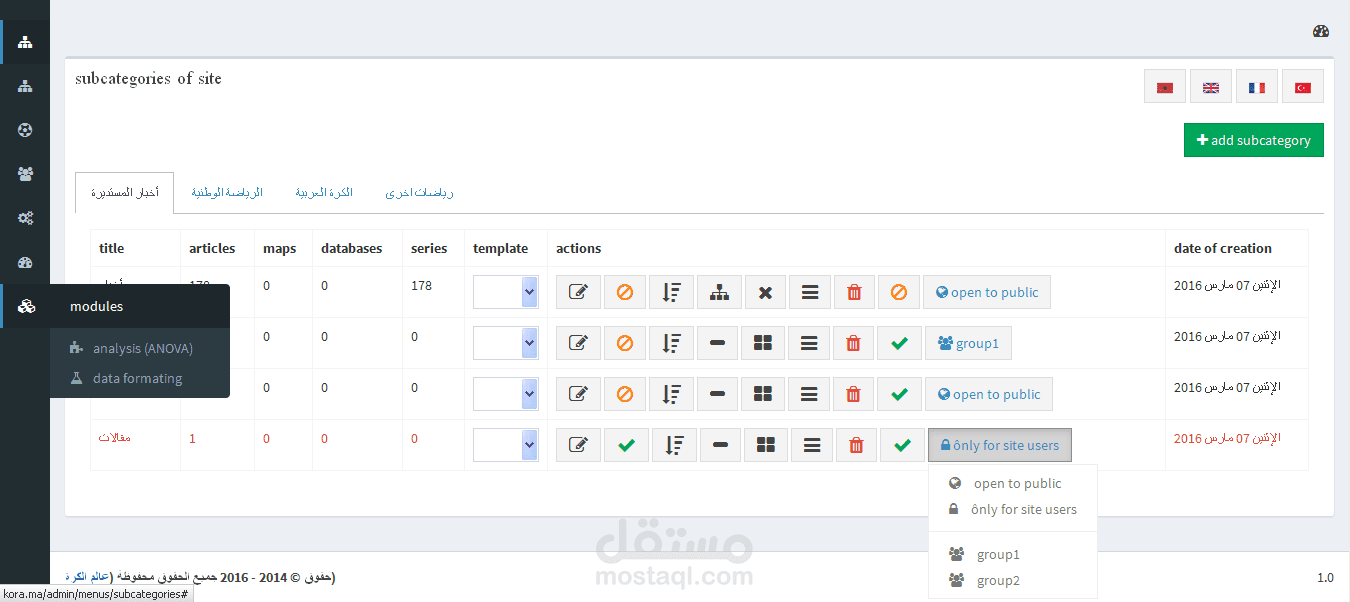Toggle ban icon next to edit, 178 series row
This screenshot has width=1350, height=602.
coord(625,292)
